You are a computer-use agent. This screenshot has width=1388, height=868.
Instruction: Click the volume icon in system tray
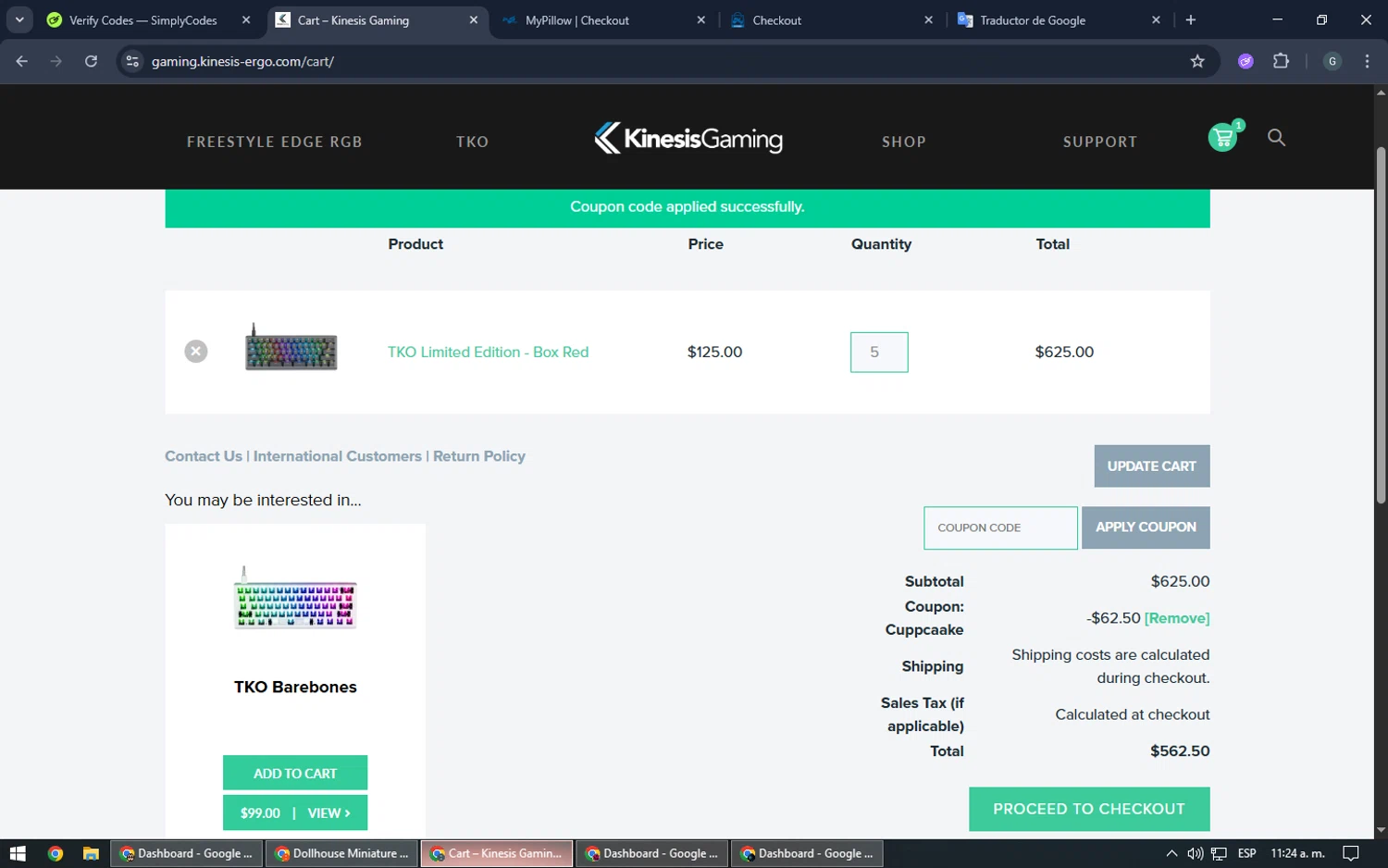click(1195, 853)
